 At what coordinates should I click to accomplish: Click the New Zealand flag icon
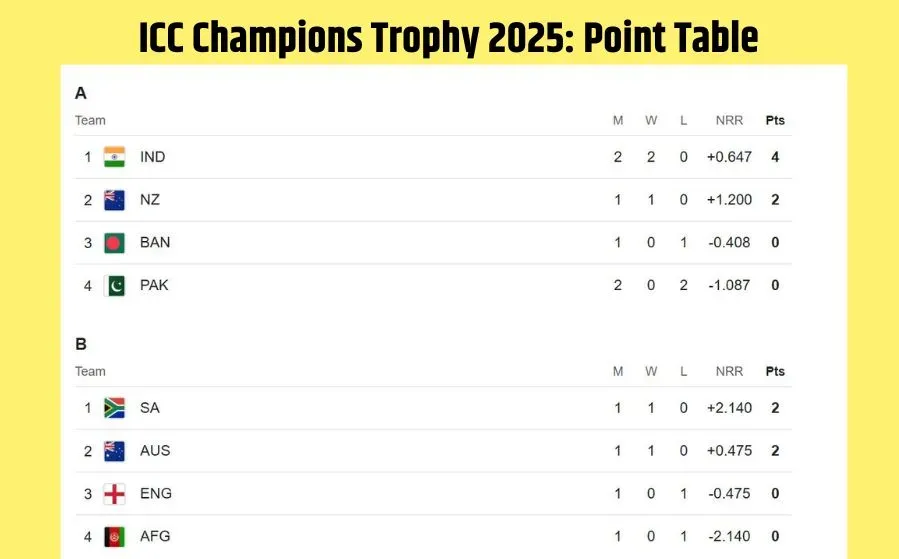pyautogui.click(x=114, y=200)
